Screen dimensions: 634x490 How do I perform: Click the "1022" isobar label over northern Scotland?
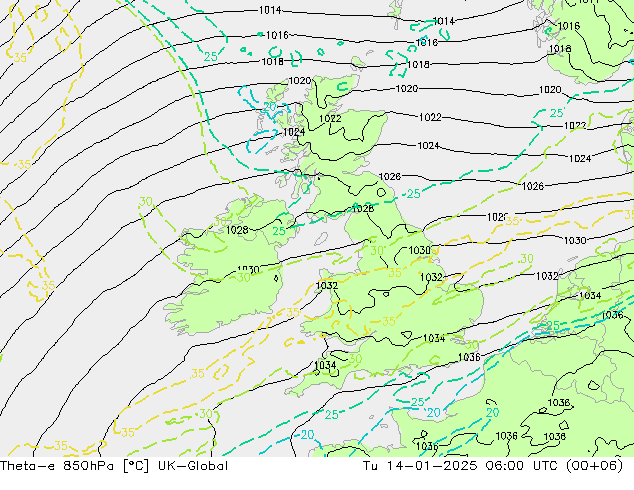pyautogui.click(x=330, y=118)
